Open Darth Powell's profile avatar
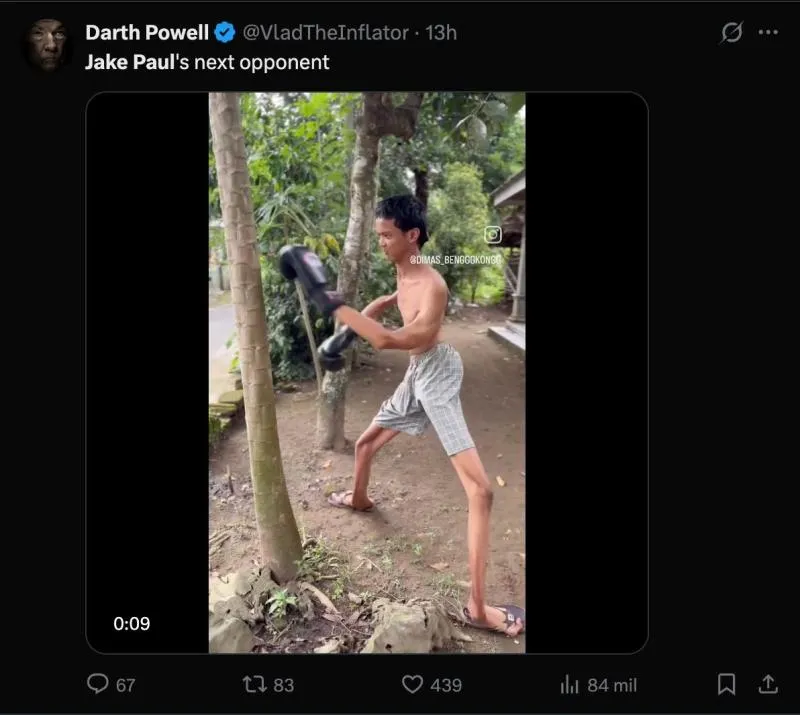The width and height of the screenshot is (800, 715). [47, 44]
